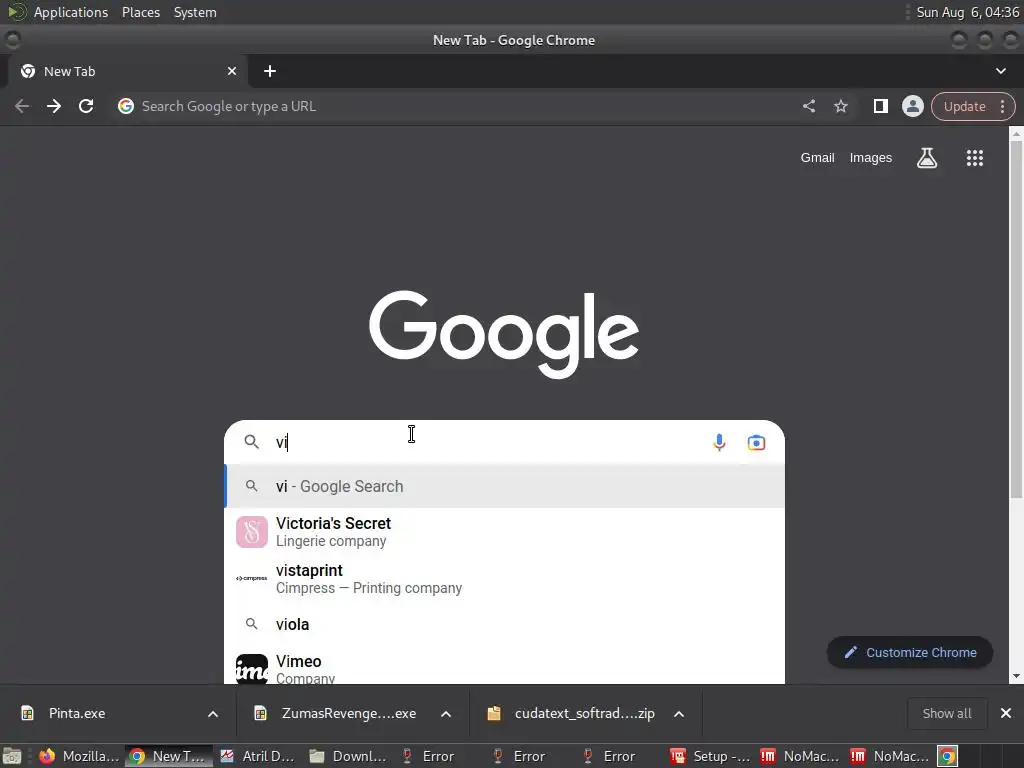This screenshot has height=768, width=1024.
Task: Choose the Victoria's Secret suggestion
Action: [x=504, y=532]
